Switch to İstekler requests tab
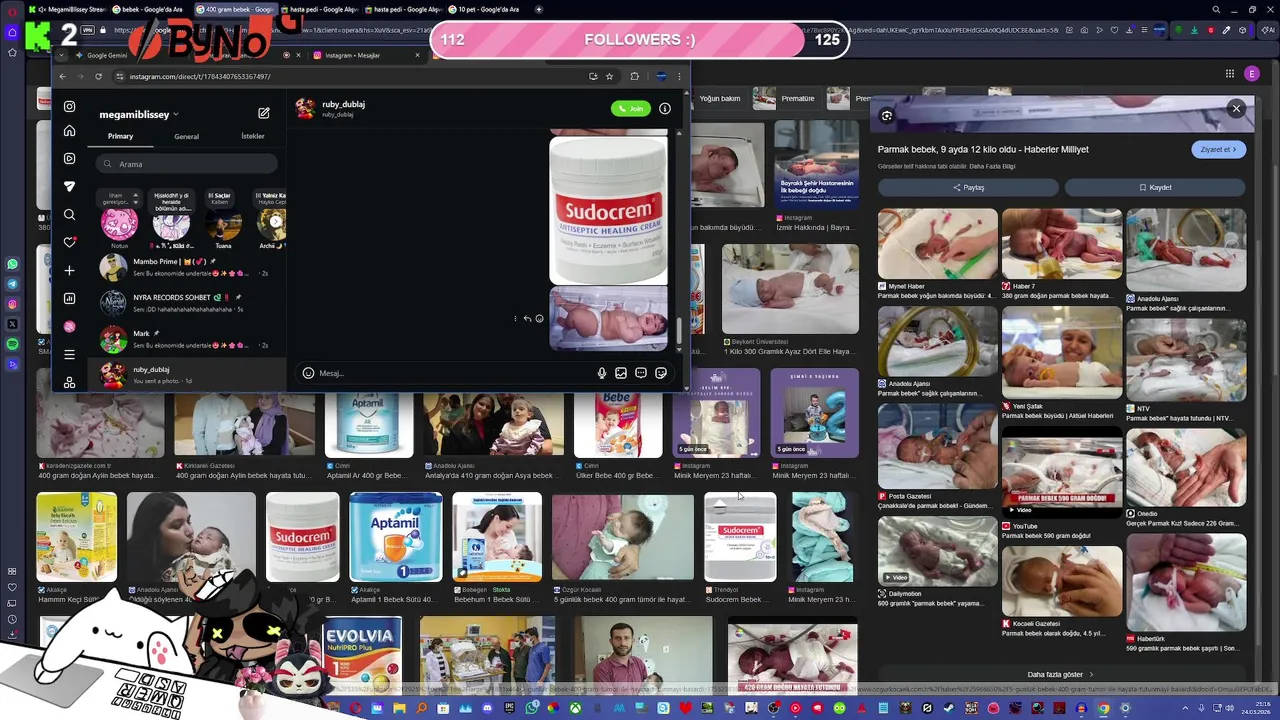The image size is (1280, 720). click(253, 136)
